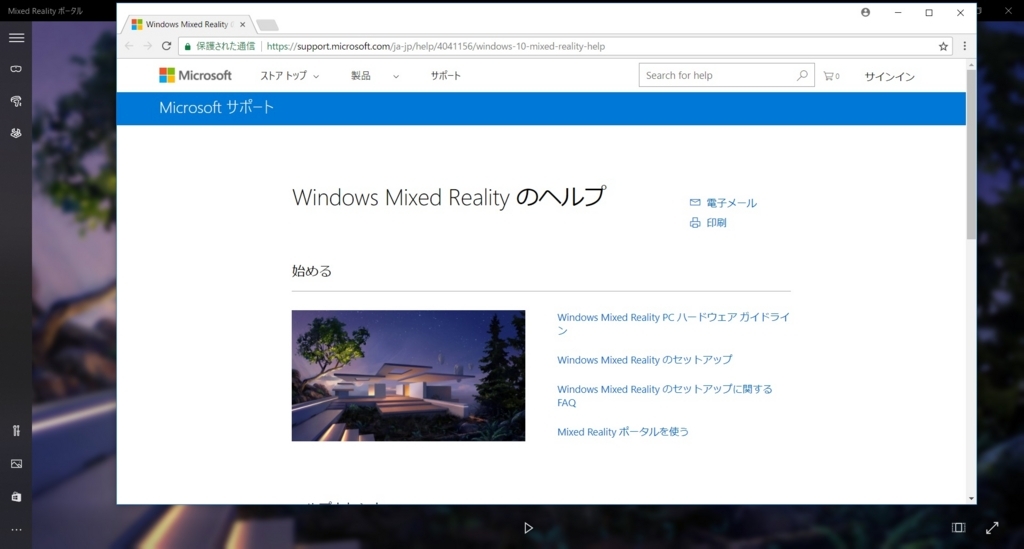1024x549 pixels.
Task: Open the Mixed Reality Portal hamburger menu
Action: 16,38
